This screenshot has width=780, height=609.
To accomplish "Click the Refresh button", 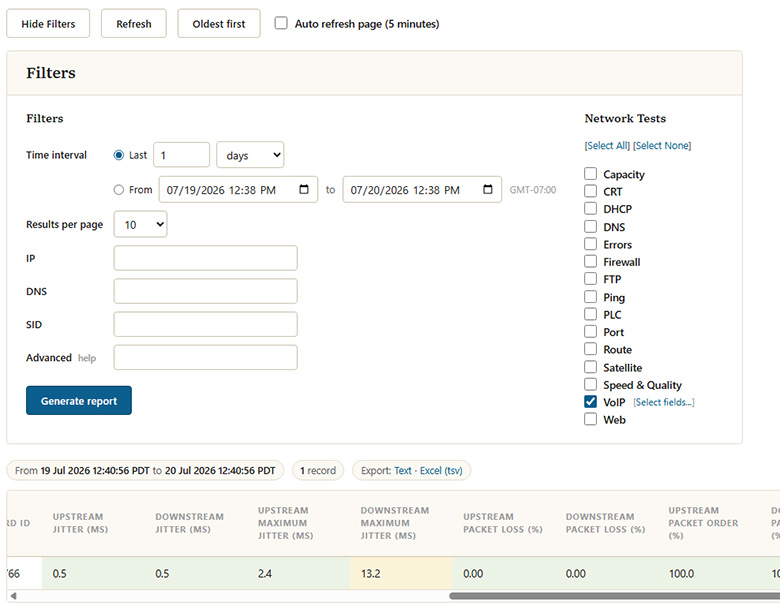I will (134, 23).
